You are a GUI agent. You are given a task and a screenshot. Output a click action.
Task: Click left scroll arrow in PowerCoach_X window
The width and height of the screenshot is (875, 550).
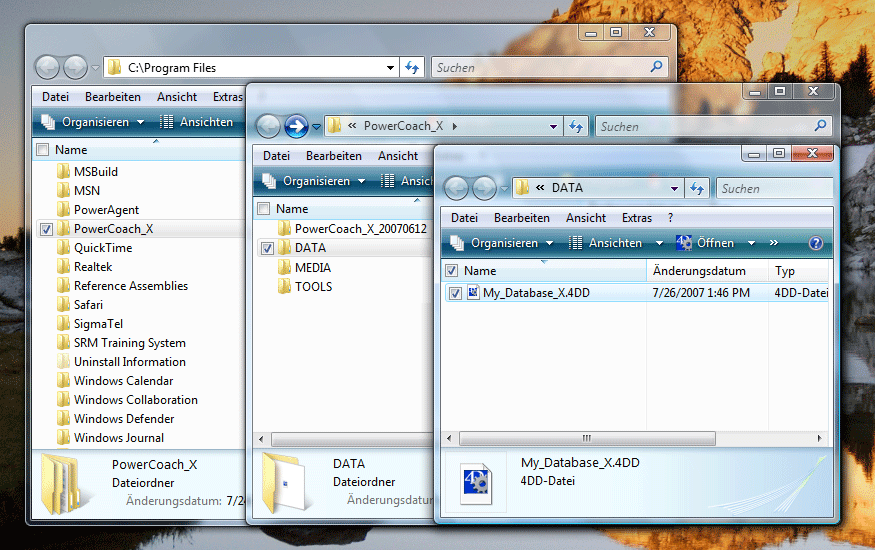[261, 440]
